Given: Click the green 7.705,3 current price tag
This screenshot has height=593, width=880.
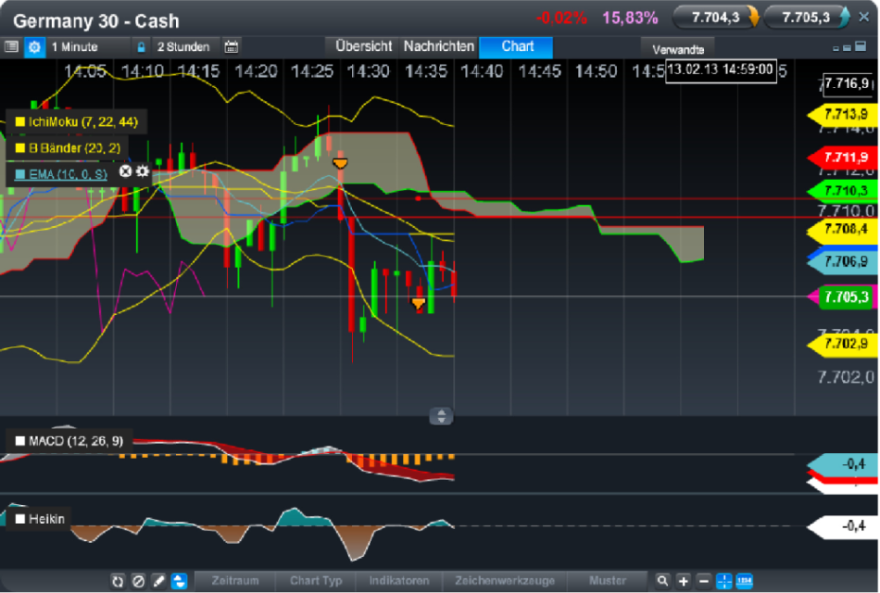Looking at the screenshot, I should tap(846, 297).
